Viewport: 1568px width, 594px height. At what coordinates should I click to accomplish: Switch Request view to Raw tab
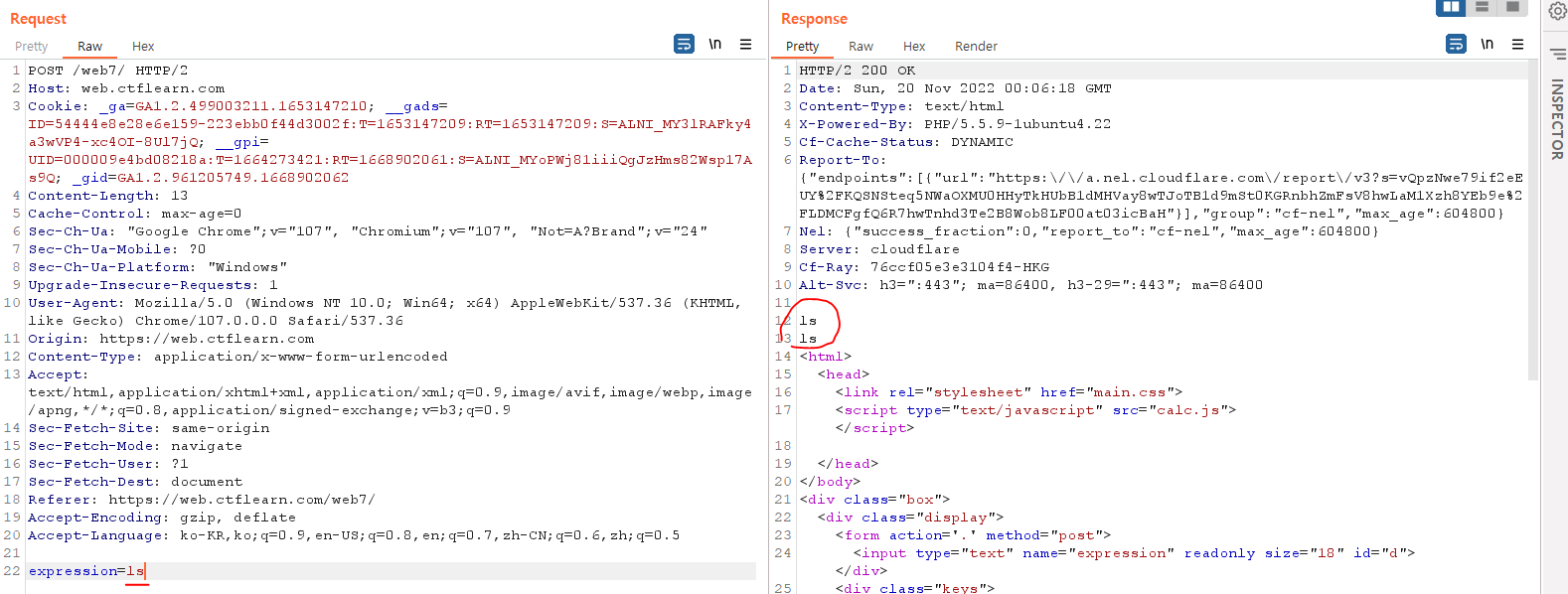click(x=89, y=47)
